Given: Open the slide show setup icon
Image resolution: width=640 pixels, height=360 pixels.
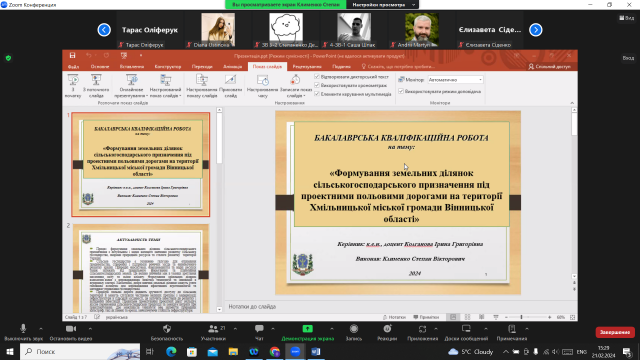Looking at the screenshot, I should [202, 80].
